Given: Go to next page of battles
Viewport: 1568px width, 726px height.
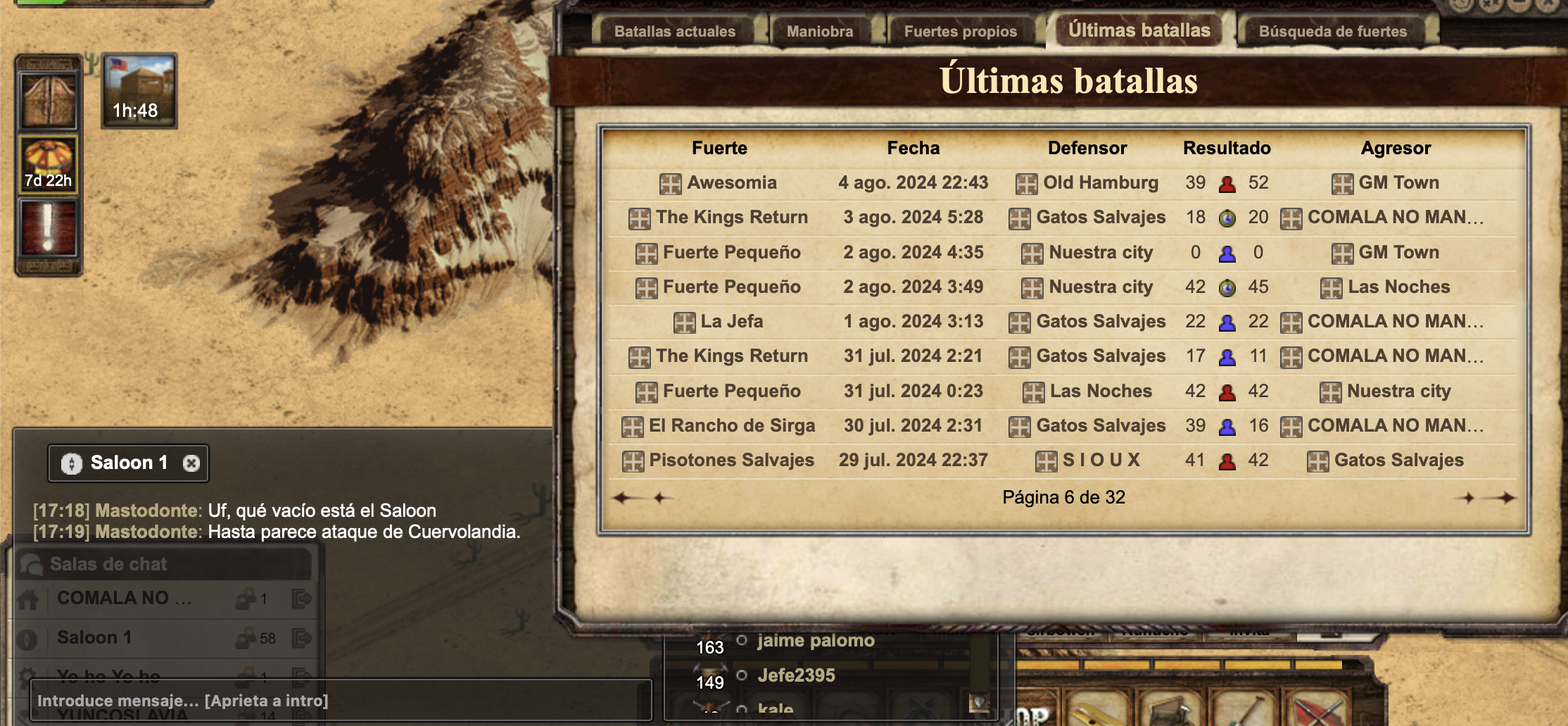Looking at the screenshot, I should (x=1467, y=498).
